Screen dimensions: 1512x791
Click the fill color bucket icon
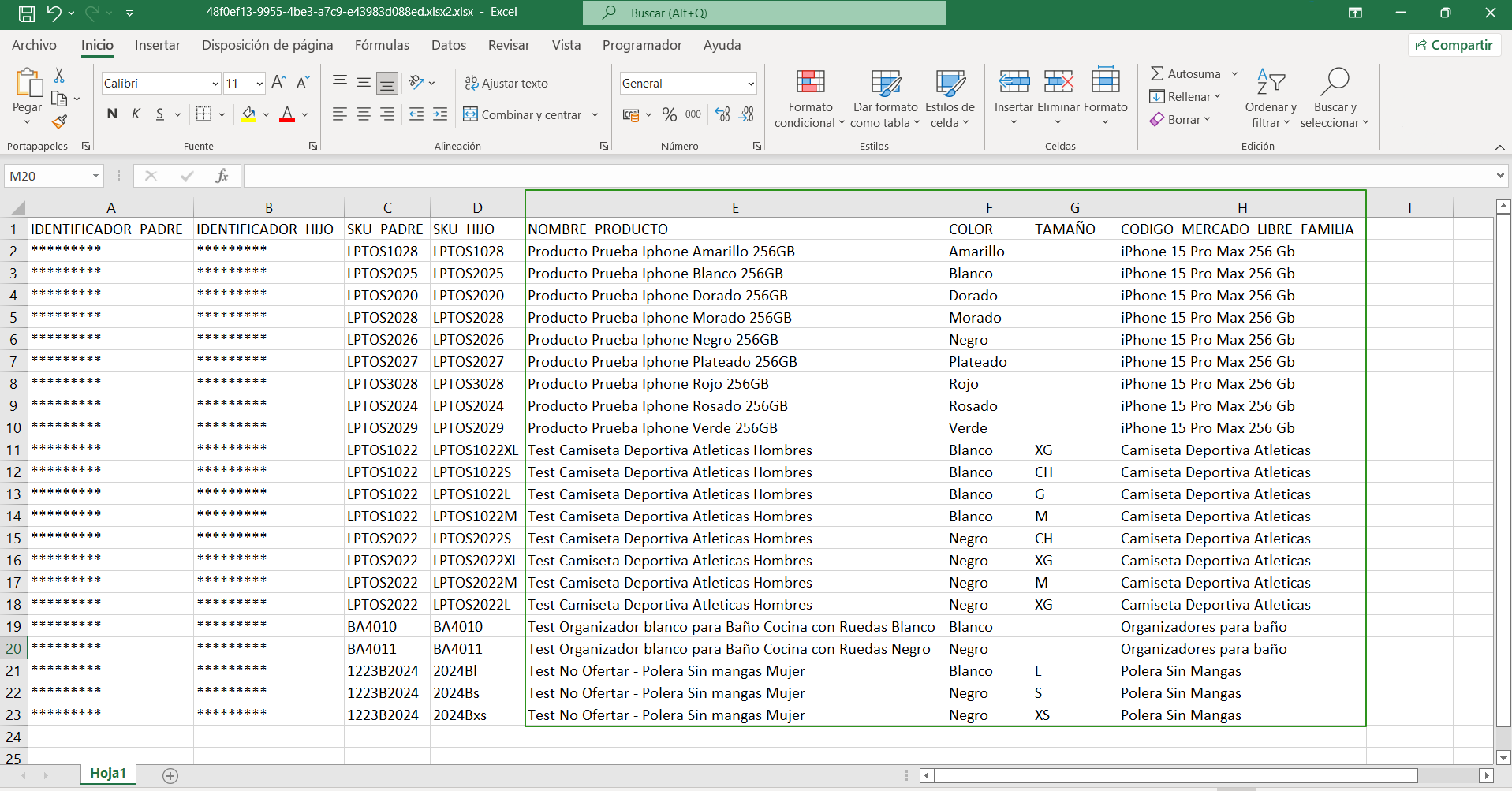coord(249,114)
